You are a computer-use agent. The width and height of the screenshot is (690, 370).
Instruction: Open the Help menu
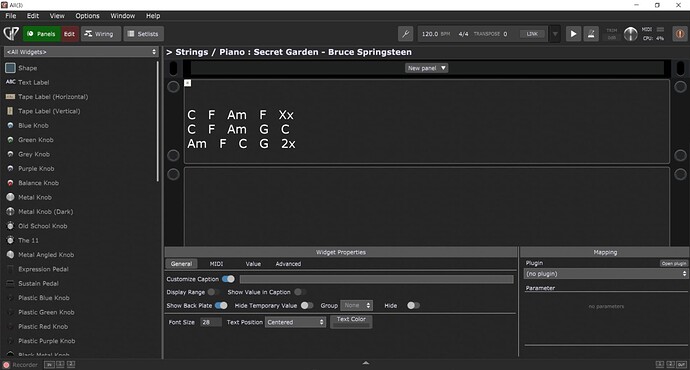click(x=153, y=16)
